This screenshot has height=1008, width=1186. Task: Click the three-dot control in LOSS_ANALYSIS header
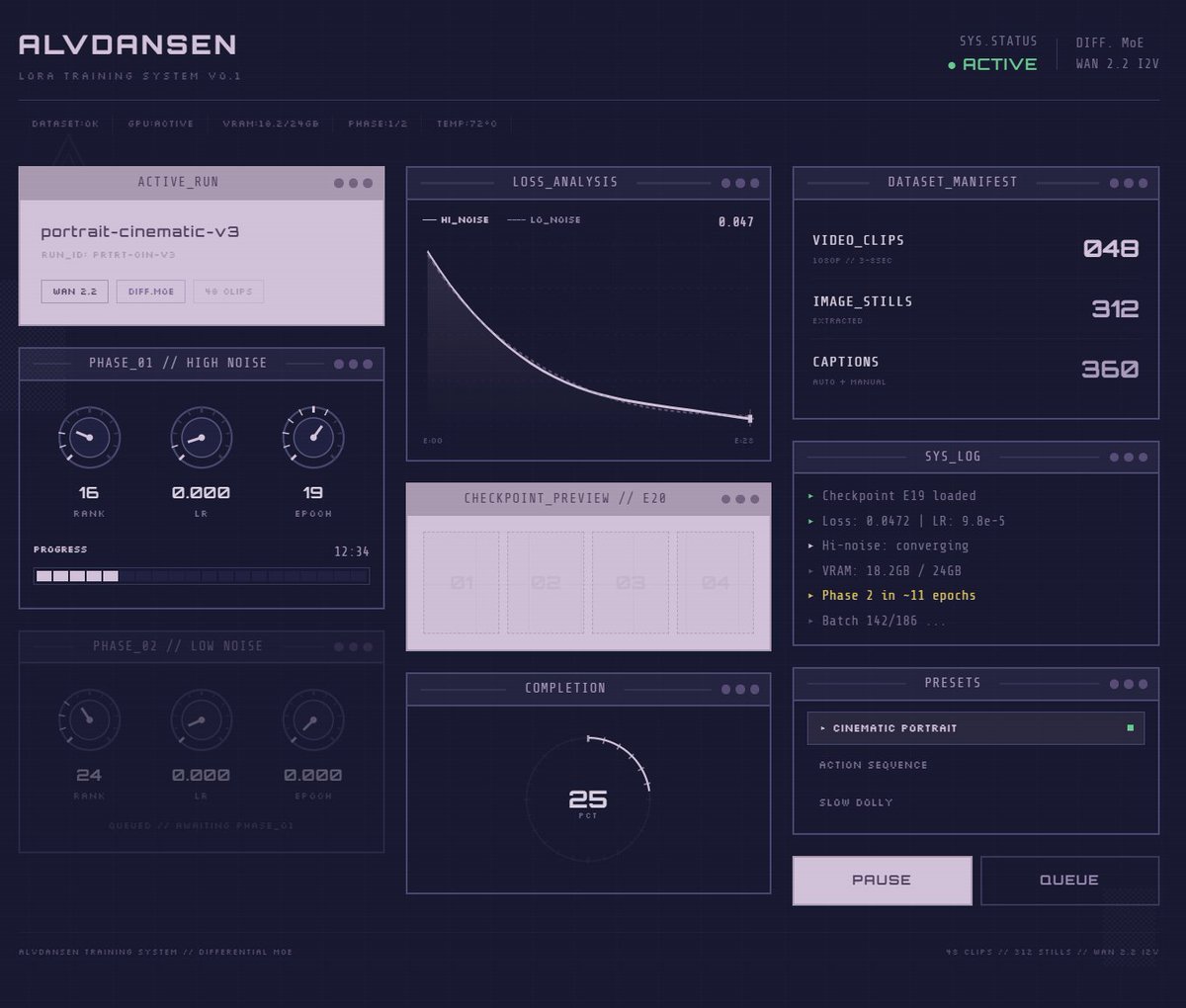[x=740, y=183]
